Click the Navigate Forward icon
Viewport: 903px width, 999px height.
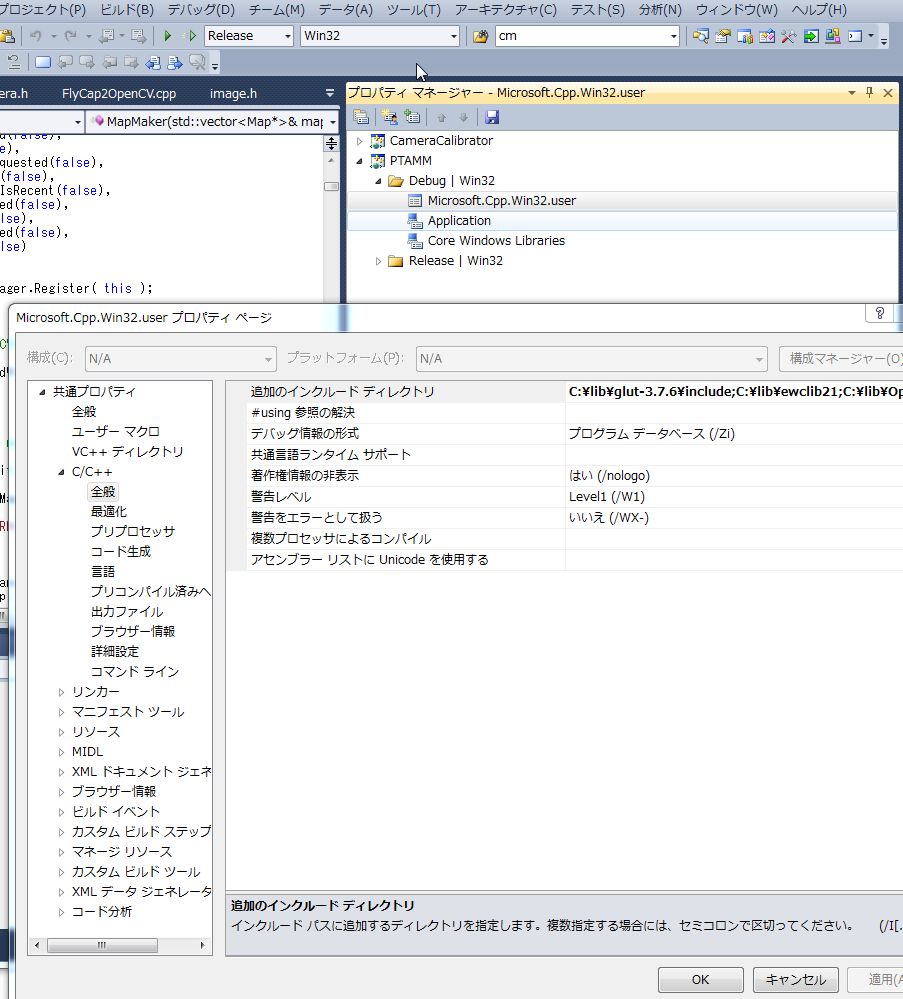[138, 36]
